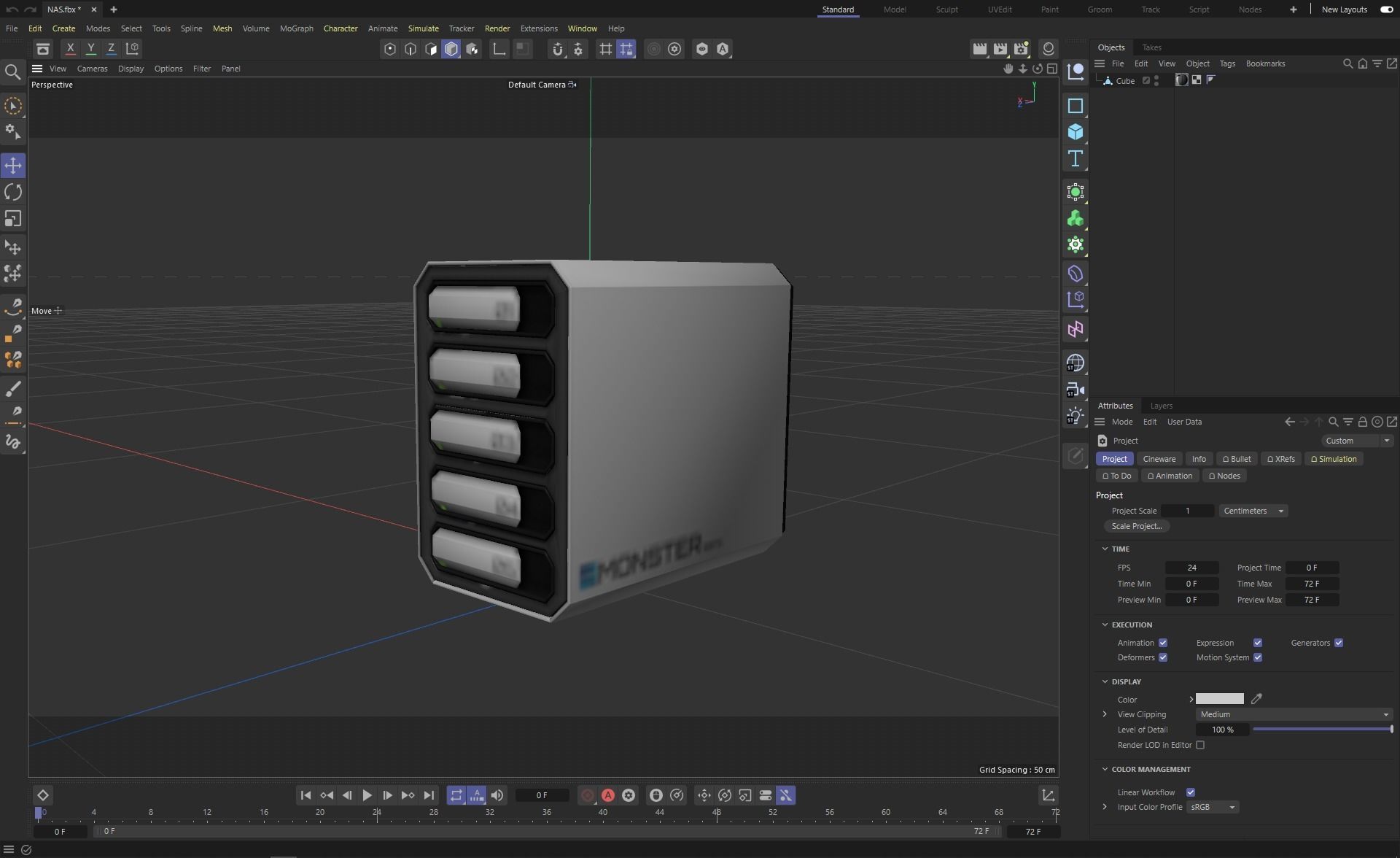Toggle the Linear Workflow checkbox
1400x858 pixels.
click(x=1190, y=792)
